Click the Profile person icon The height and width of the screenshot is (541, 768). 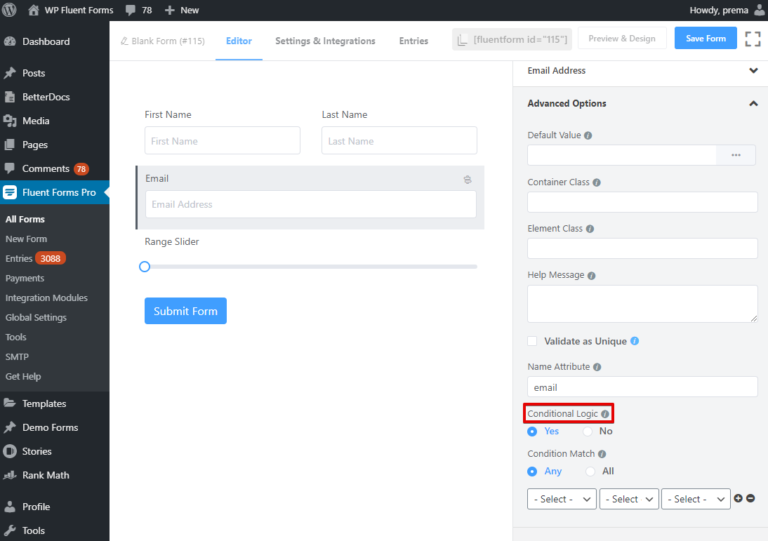10,507
